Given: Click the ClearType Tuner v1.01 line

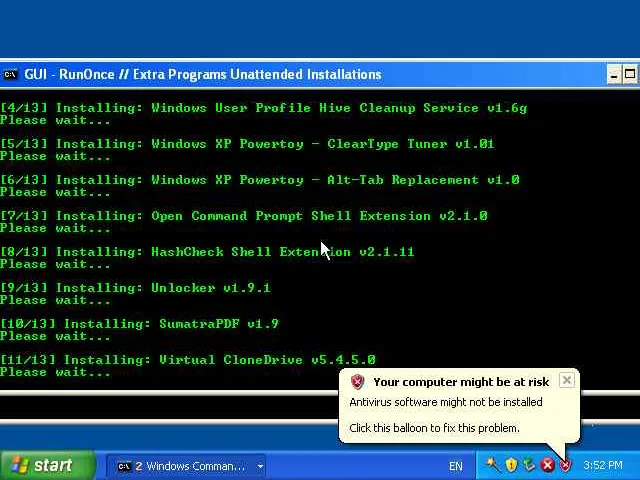Looking at the screenshot, I should coord(247,144).
